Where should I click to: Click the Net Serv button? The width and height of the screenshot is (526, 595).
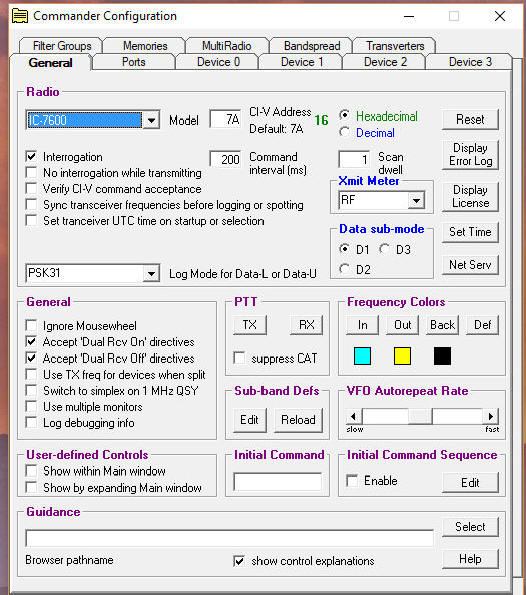[x=470, y=264]
